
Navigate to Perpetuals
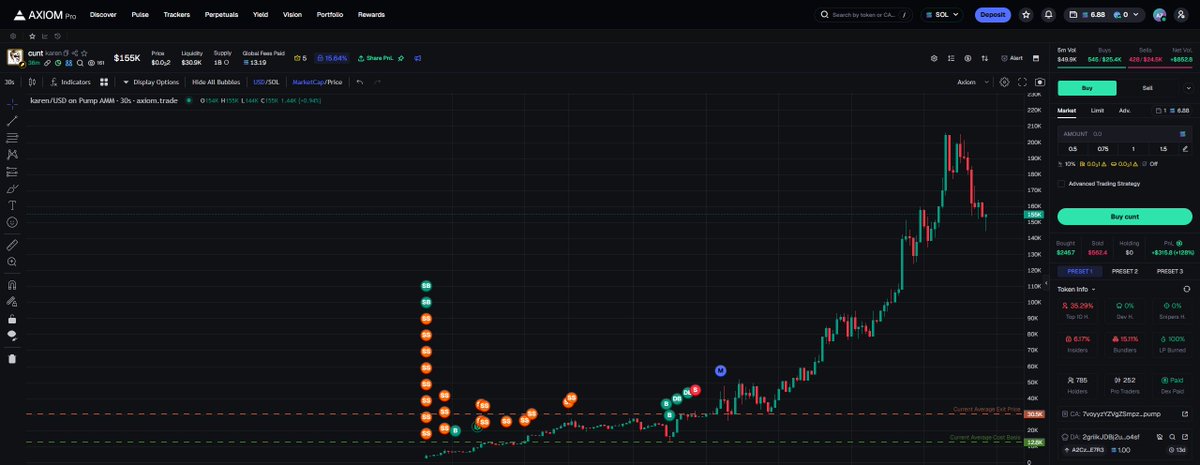point(222,15)
